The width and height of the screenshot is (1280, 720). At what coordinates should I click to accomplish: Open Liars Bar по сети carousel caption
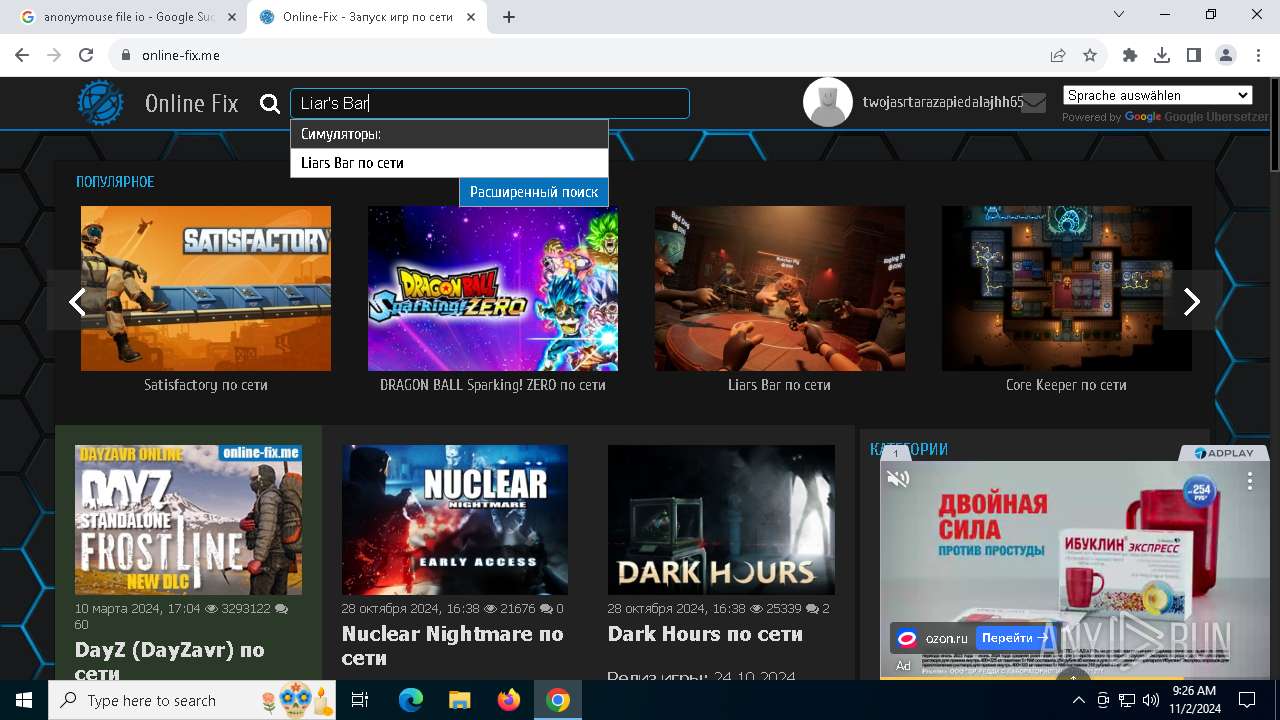click(x=779, y=385)
